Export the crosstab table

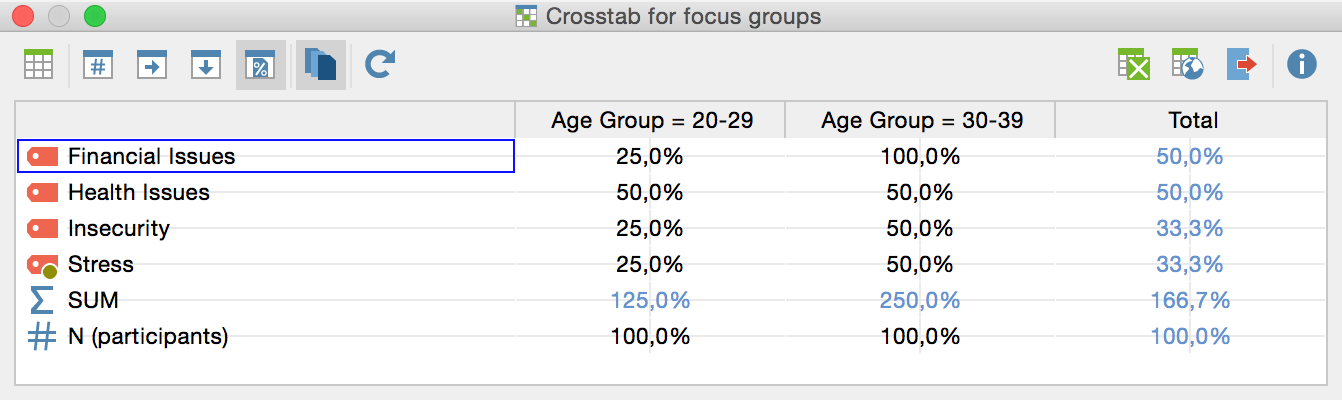pos(1241,66)
